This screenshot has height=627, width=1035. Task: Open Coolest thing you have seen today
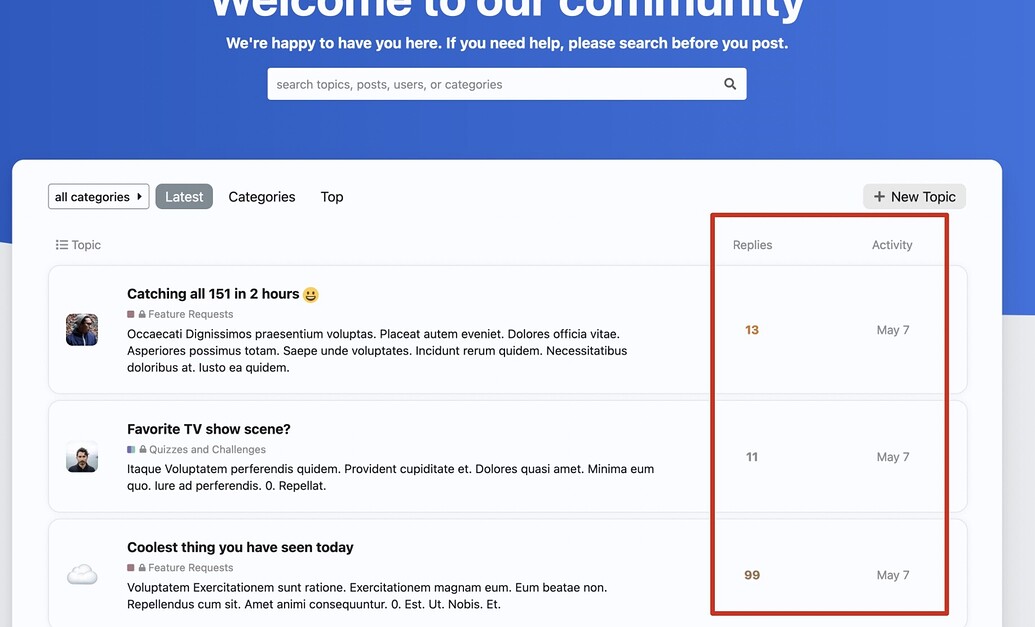coord(240,547)
